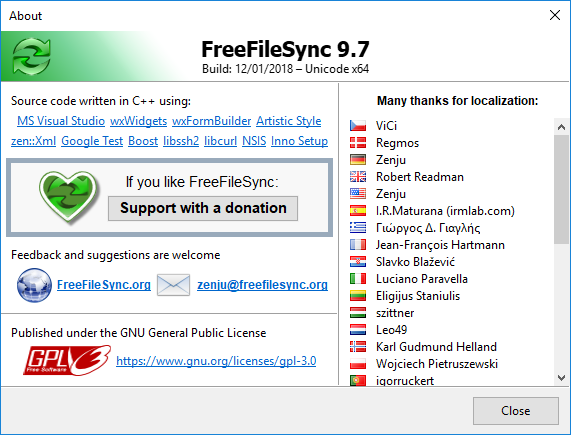Follow the zen::Xml link

coord(34,141)
